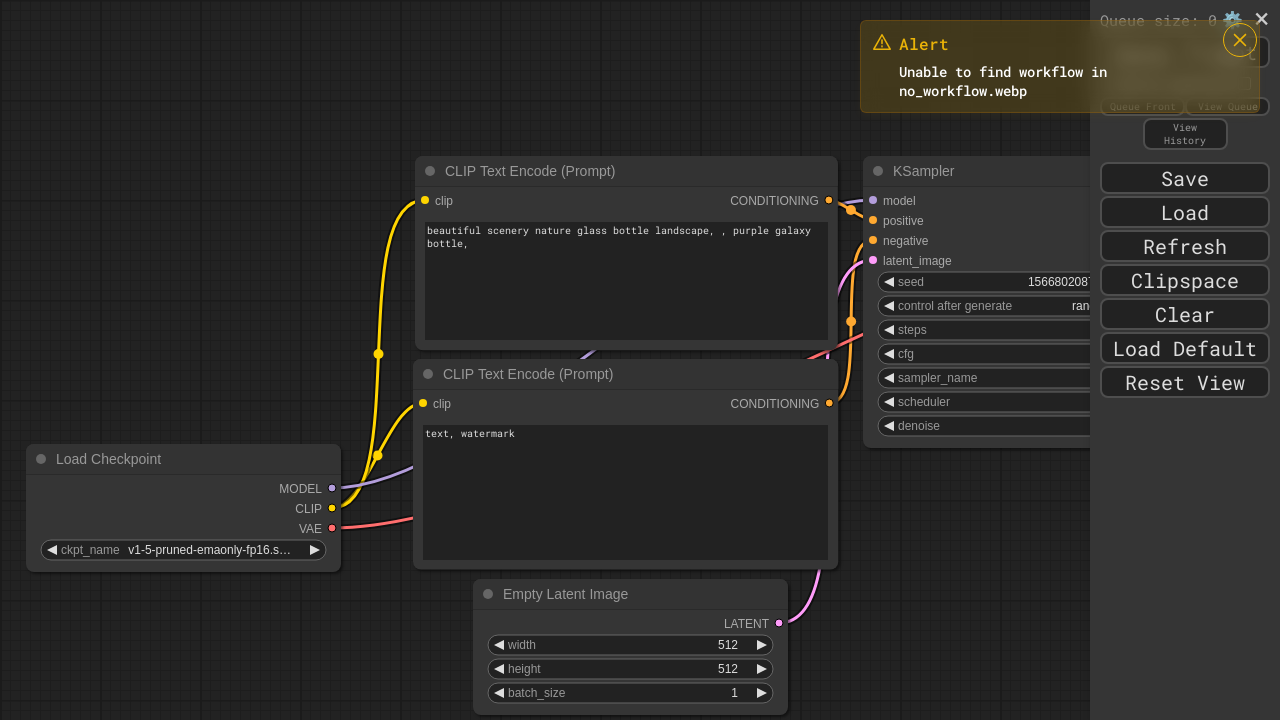Click the MODEL output port on Load Checkpoint
Image resolution: width=1280 pixels, height=720 pixels.
(332, 488)
